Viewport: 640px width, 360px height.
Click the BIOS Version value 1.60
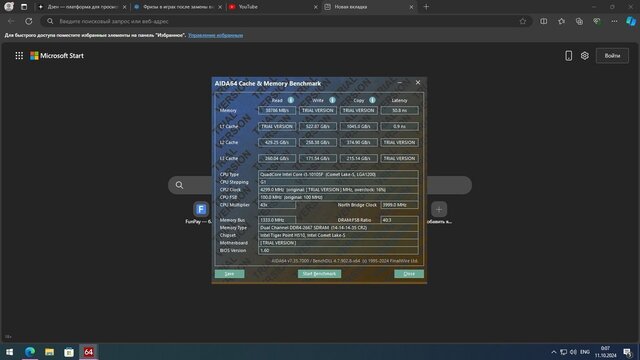tap(338, 250)
